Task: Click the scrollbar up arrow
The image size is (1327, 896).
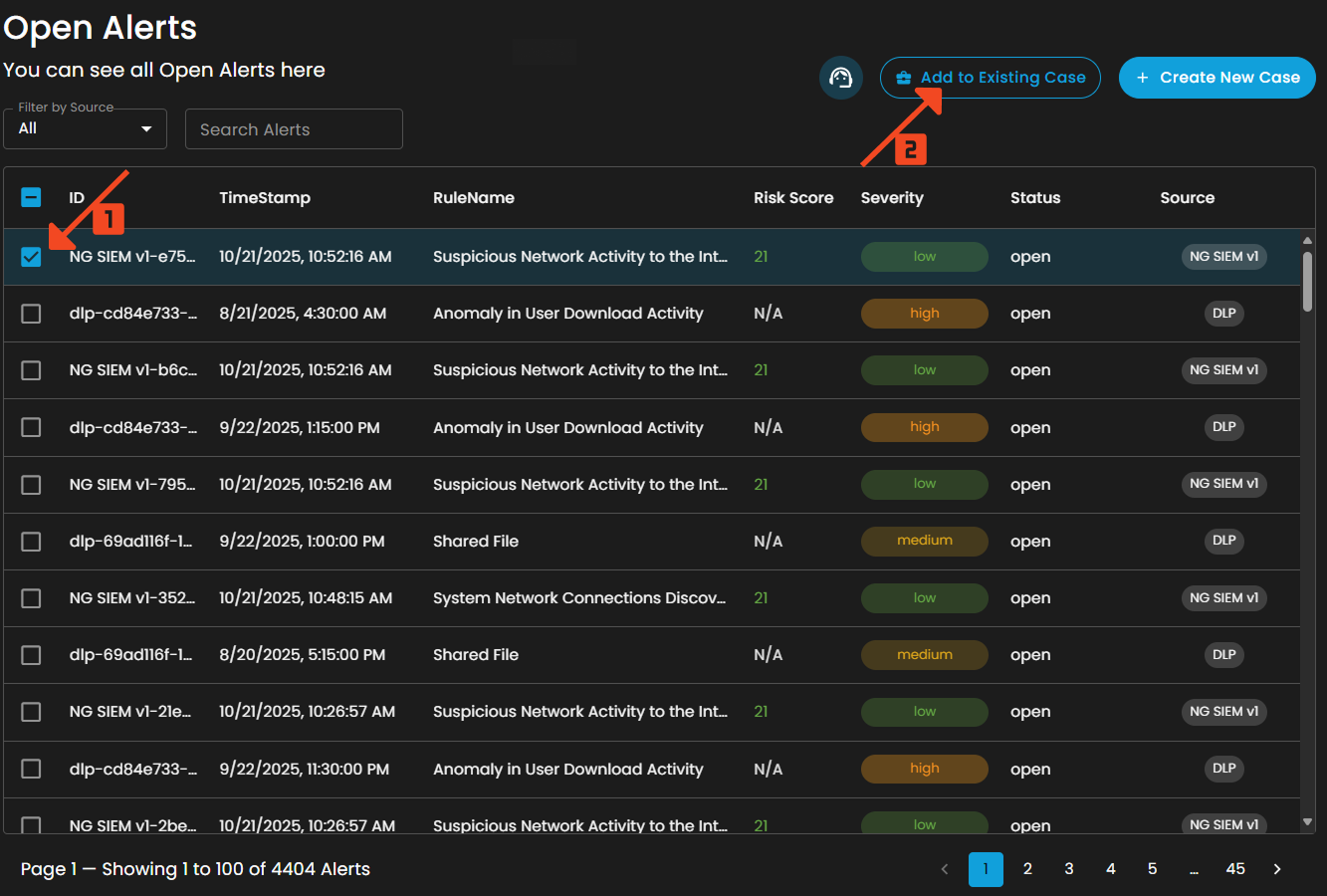Action: click(1307, 240)
